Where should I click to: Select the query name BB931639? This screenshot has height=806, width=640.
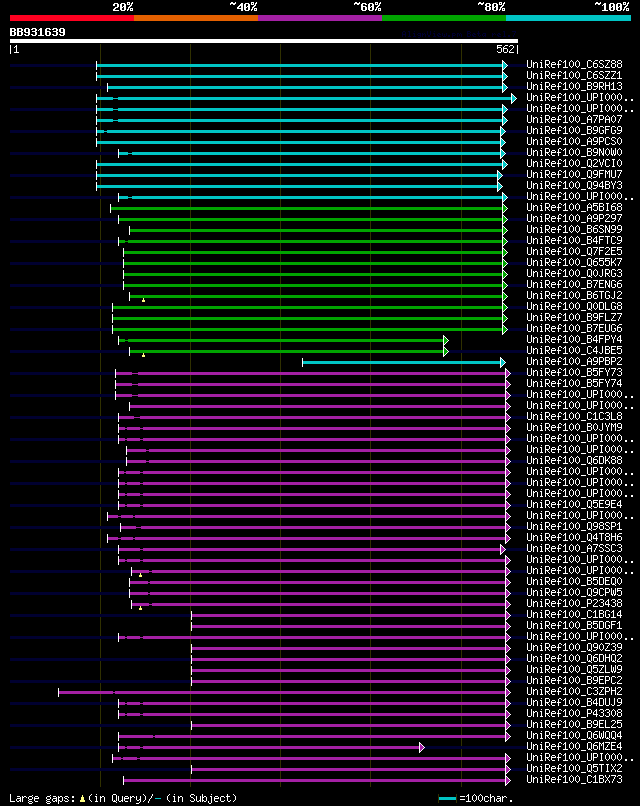click(38, 32)
